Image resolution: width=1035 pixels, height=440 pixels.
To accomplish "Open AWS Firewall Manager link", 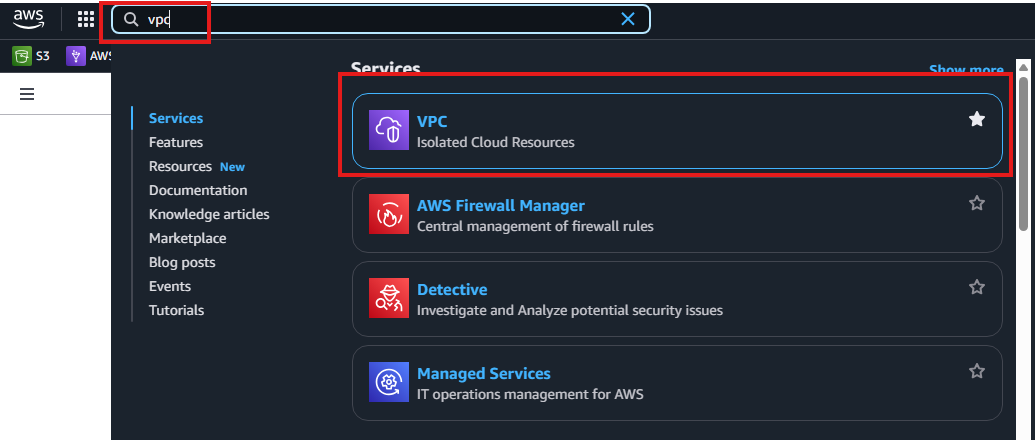I will pyautogui.click(x=500, y=205).
